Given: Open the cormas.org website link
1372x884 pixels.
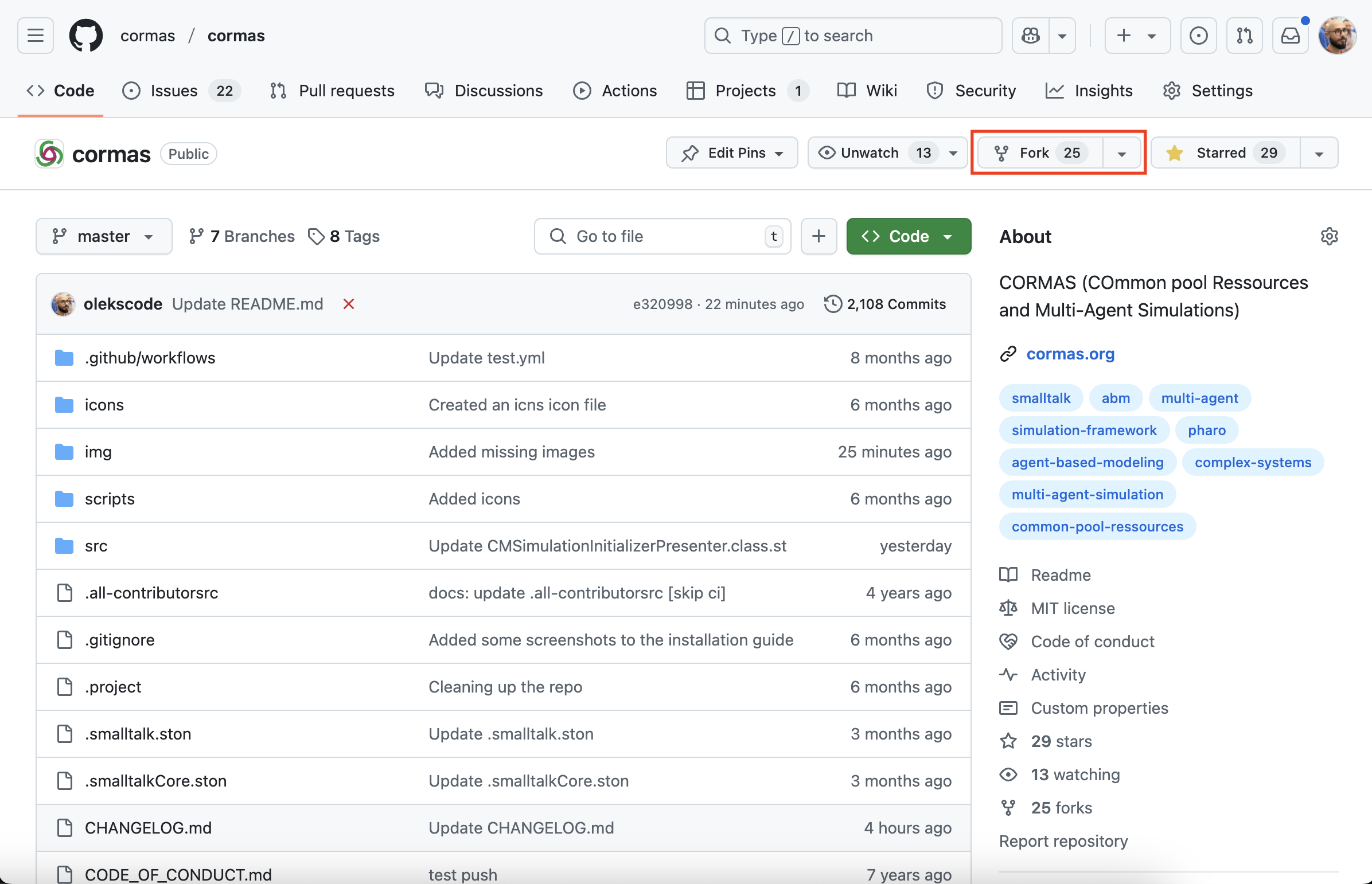Looking at the screenshot, I should click(x=1070, y=354).
